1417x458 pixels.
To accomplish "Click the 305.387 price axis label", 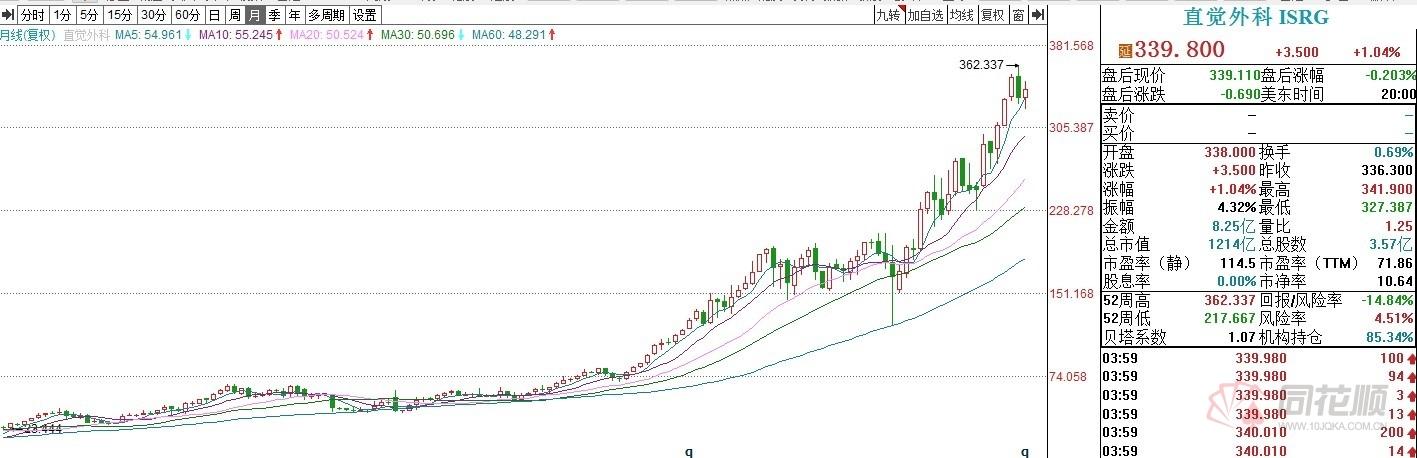I will tap(1071, 128).
